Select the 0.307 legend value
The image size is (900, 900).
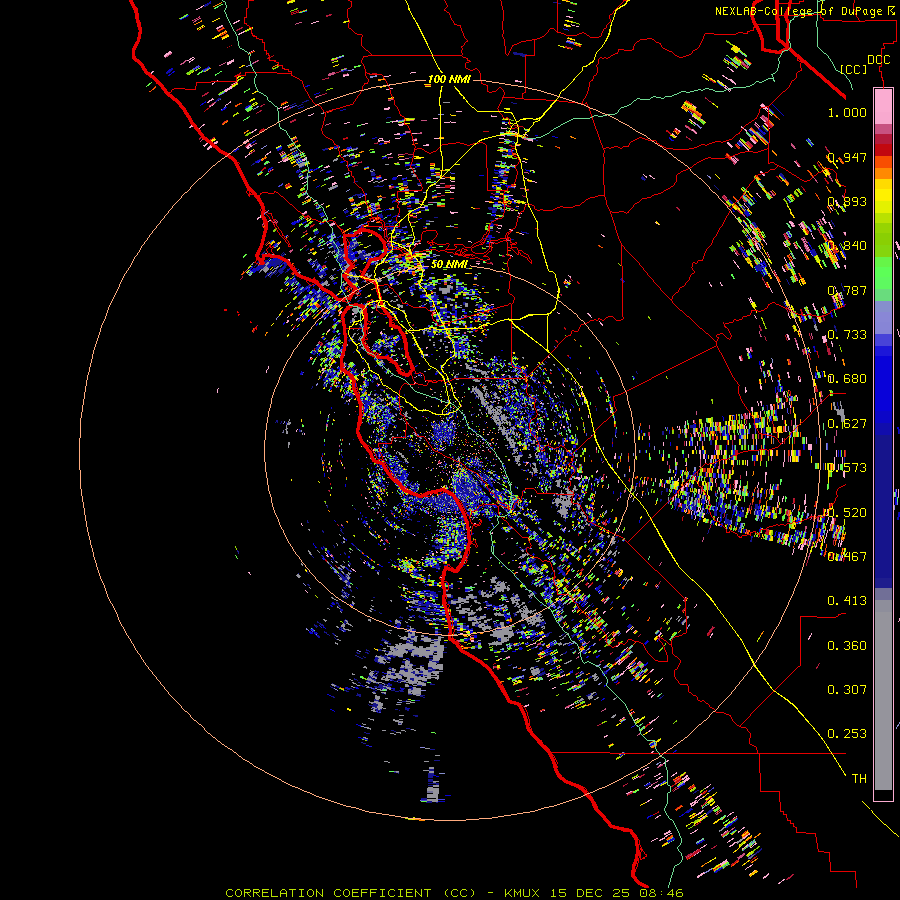pyautogui.click(x=847, y=690)
